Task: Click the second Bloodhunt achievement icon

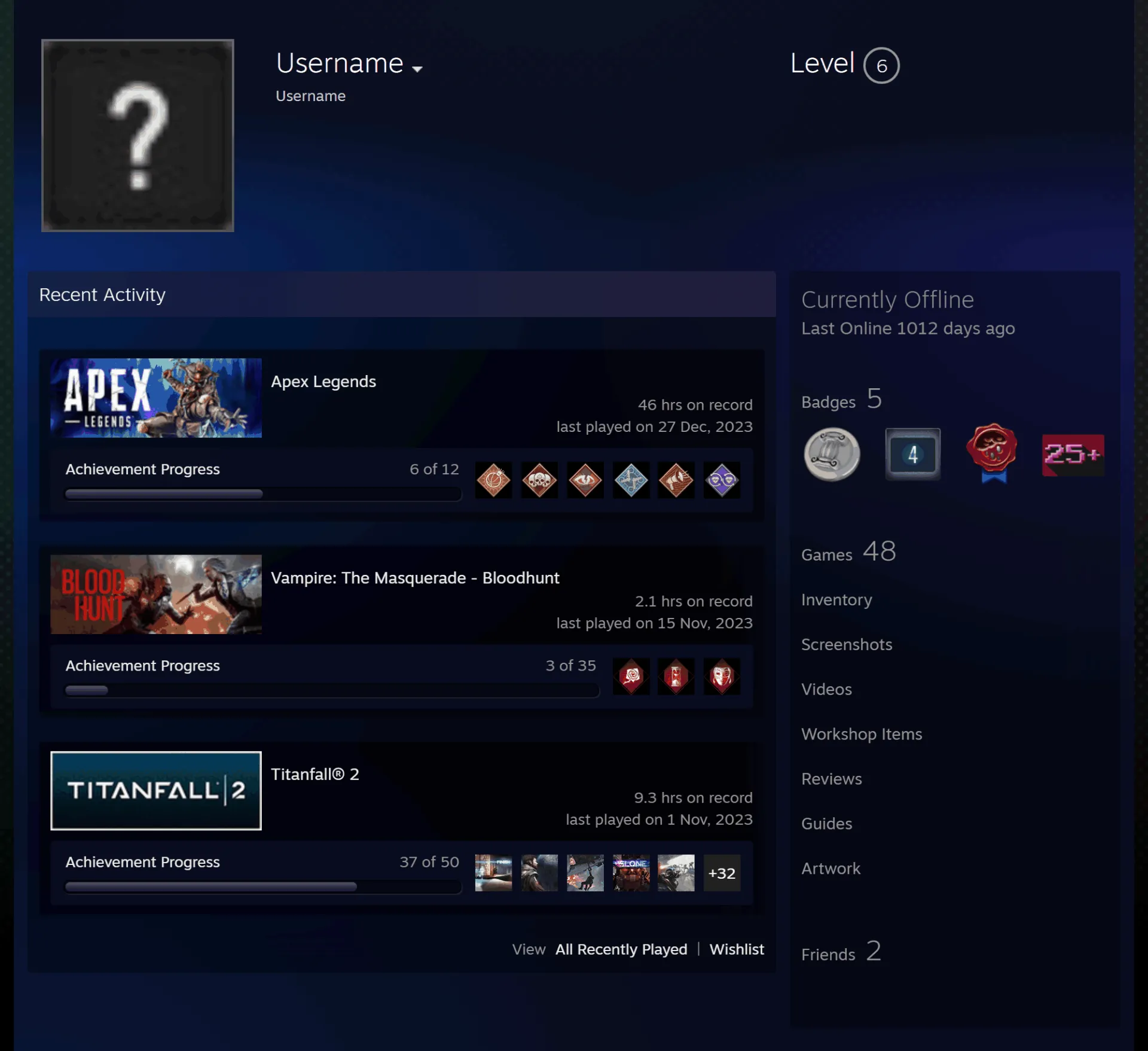Action: pyautogui.click(x=676, y=676)
